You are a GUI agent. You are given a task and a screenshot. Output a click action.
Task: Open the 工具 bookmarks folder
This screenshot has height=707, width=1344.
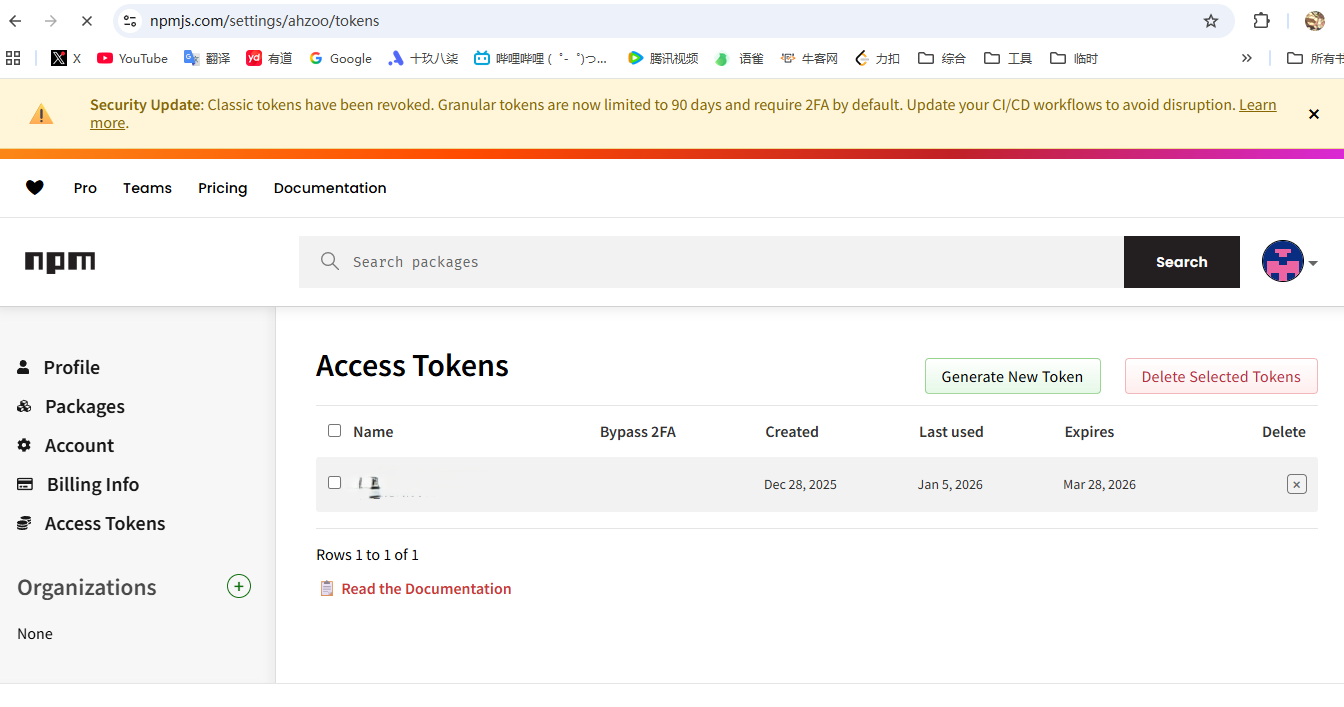1008,58
